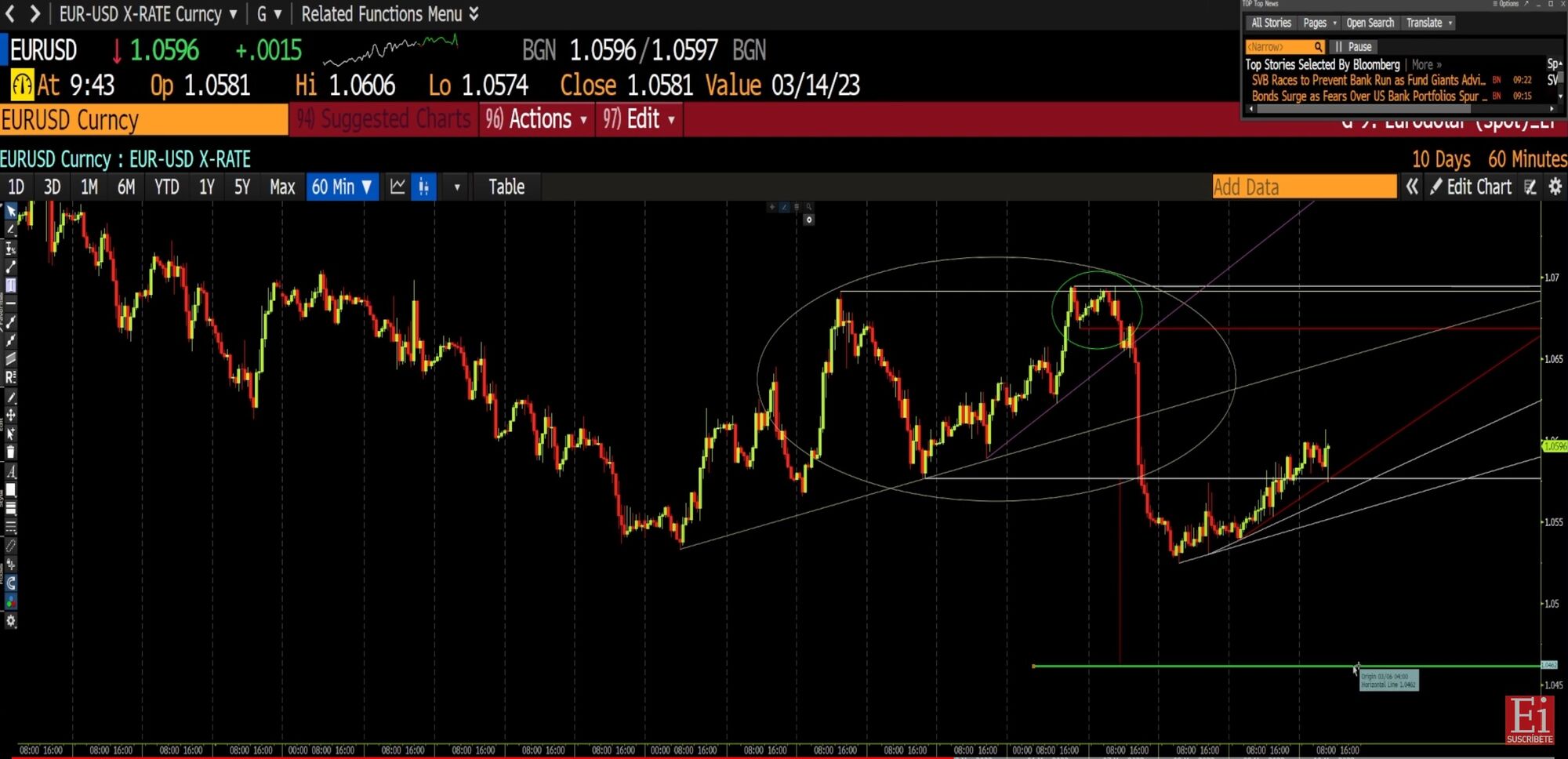
Task: Expand Related Functions Menu
Action: [390, 14]
